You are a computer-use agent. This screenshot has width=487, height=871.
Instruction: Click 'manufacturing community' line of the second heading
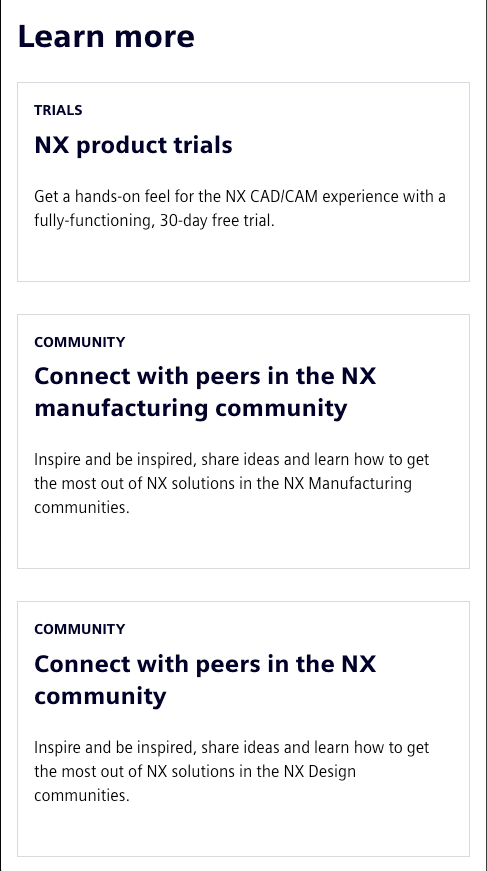click(x=190, y=408)
